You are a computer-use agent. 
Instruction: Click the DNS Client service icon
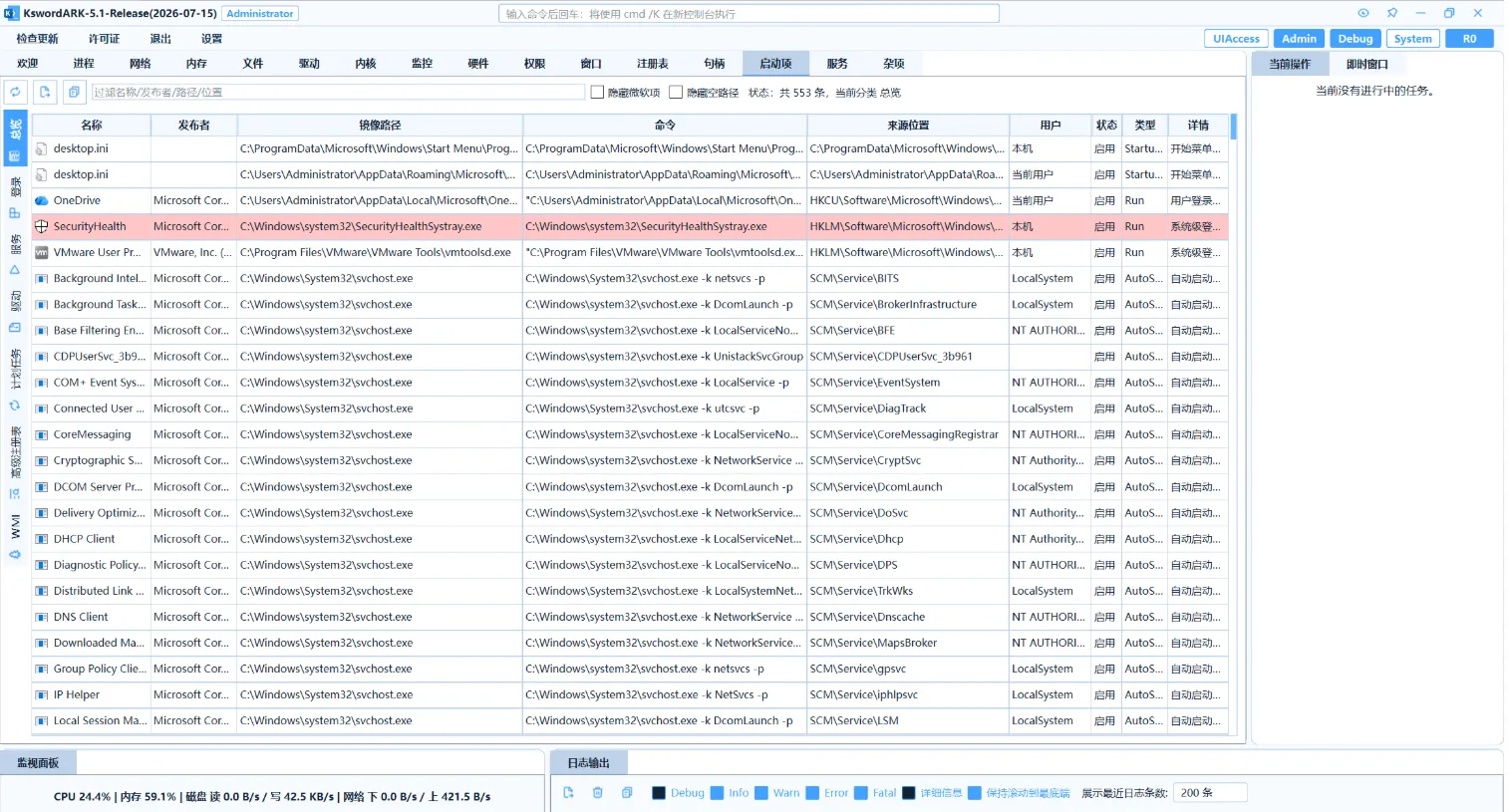tap(42, 617)
